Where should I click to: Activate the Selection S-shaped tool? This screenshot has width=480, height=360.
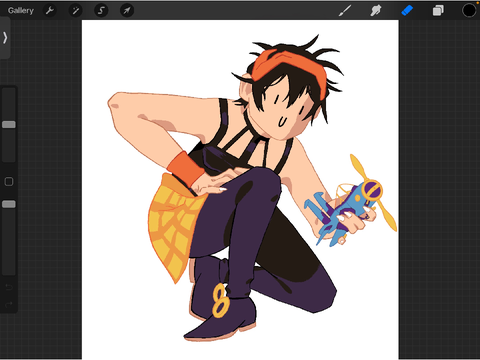click(x=101, y=11)
